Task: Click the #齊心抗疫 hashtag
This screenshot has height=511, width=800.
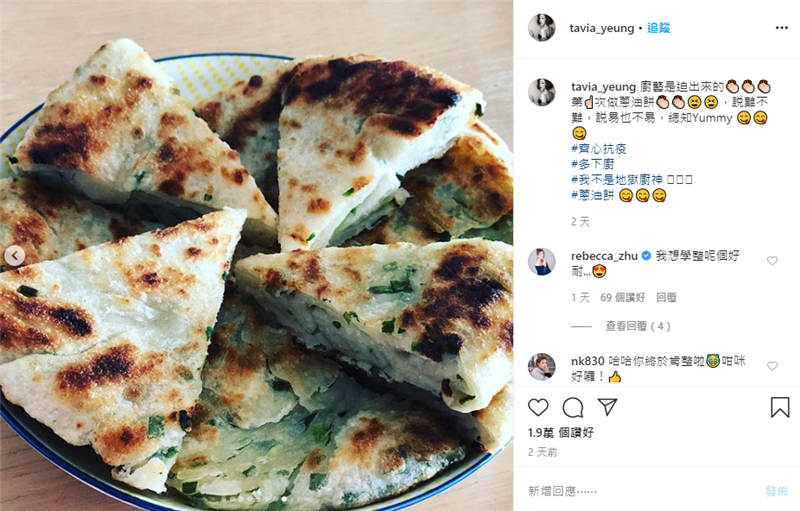Action: click(599, 149)
